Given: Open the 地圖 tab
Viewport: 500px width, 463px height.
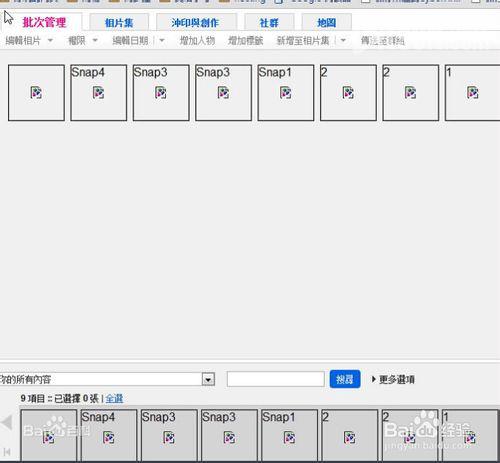Looking at the screenshot, I should tap(326, 23).
